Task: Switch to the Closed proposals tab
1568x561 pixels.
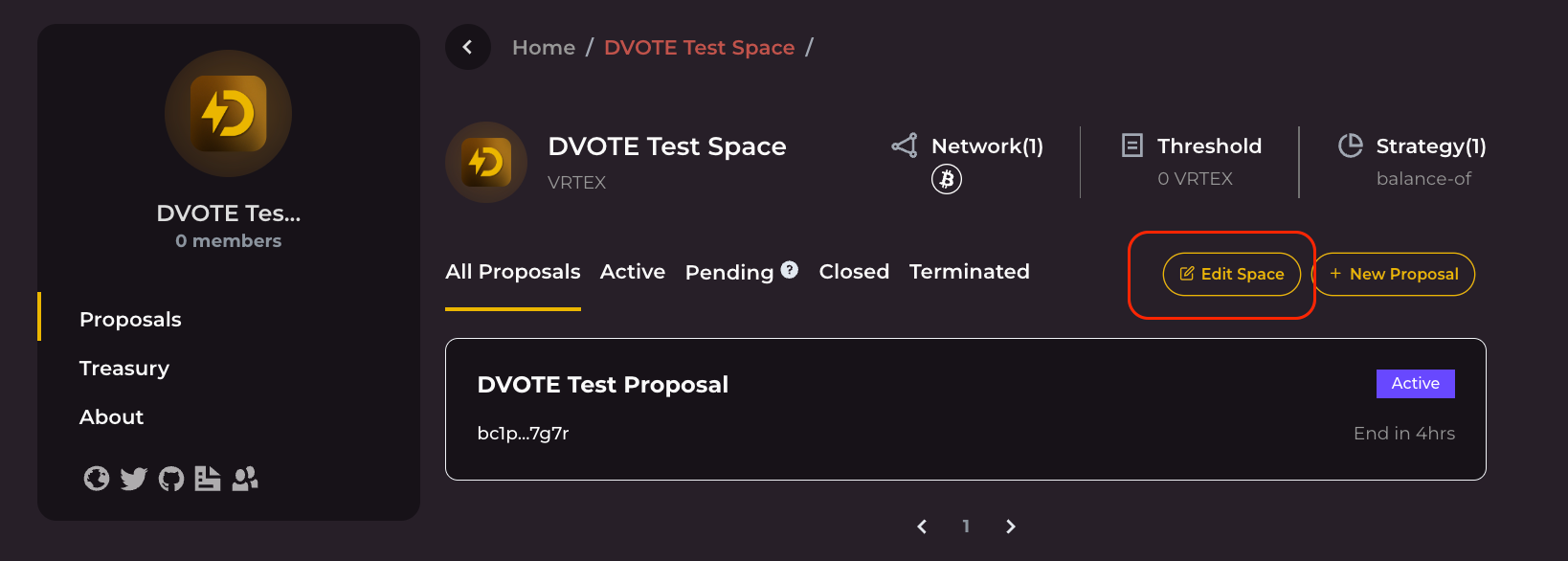Action: pos(854,272)
